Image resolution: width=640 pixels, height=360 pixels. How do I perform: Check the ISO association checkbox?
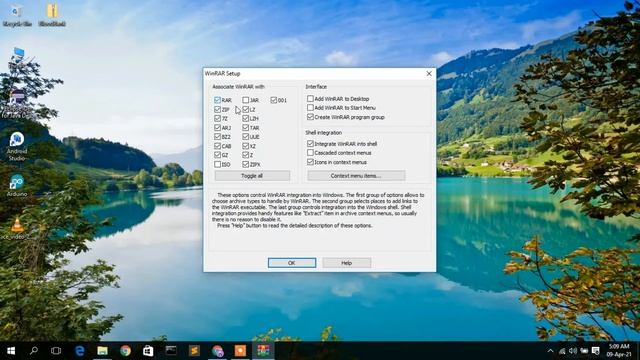tap(218, 164)
